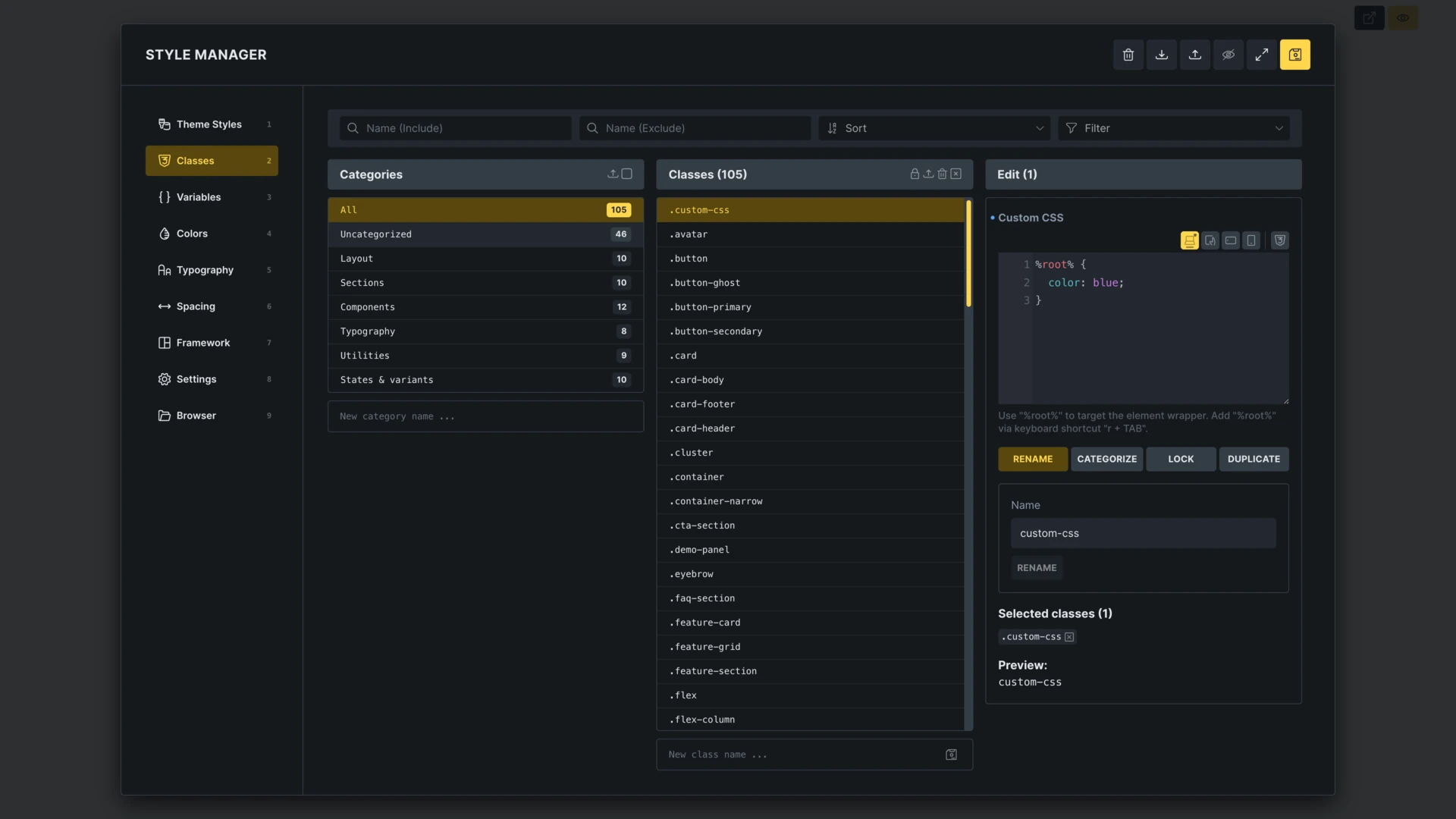
Task: Save changes with the yellow floppy disk
Action: 1294,55
